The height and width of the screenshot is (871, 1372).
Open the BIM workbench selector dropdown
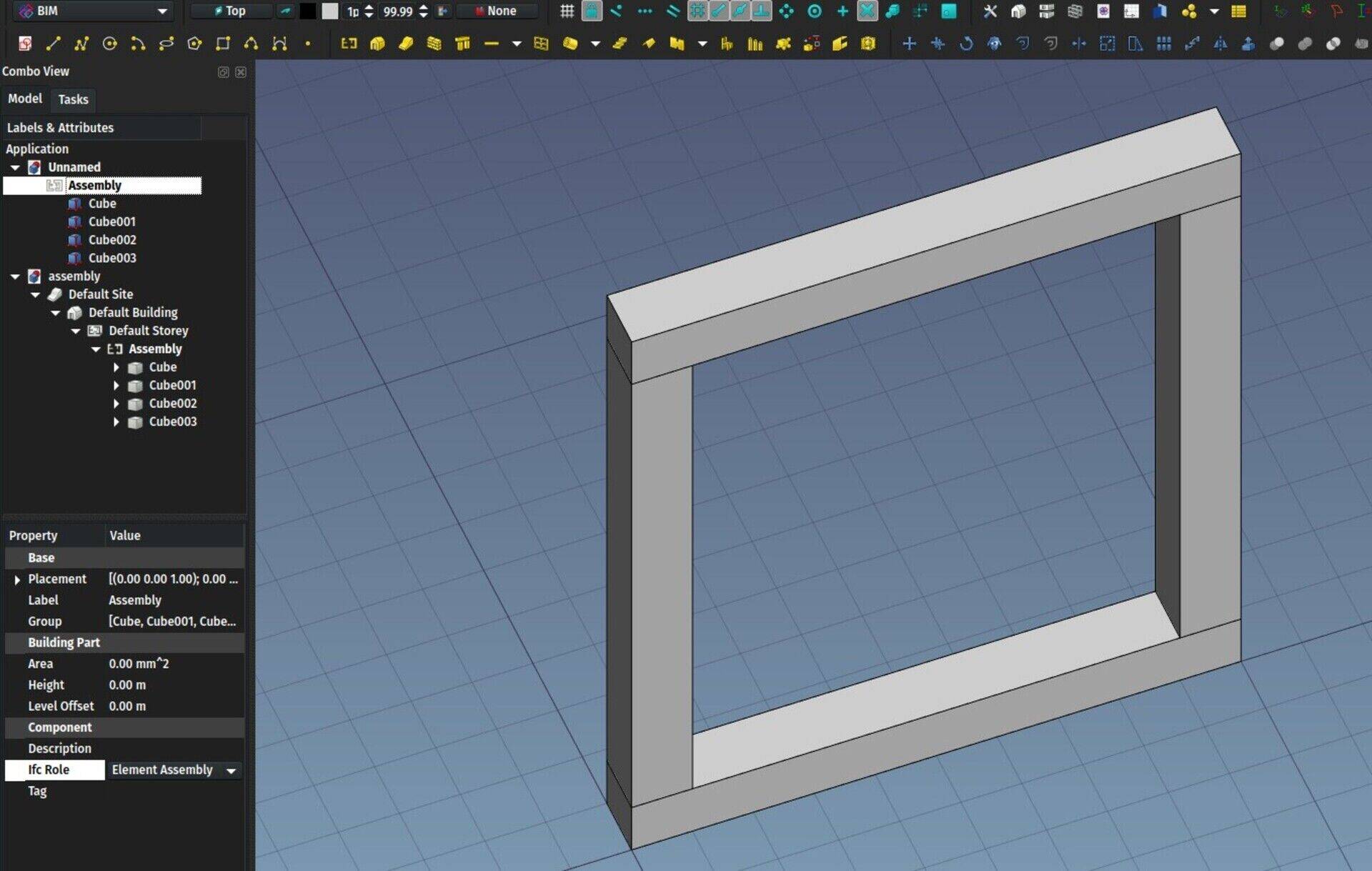[94, 11]
